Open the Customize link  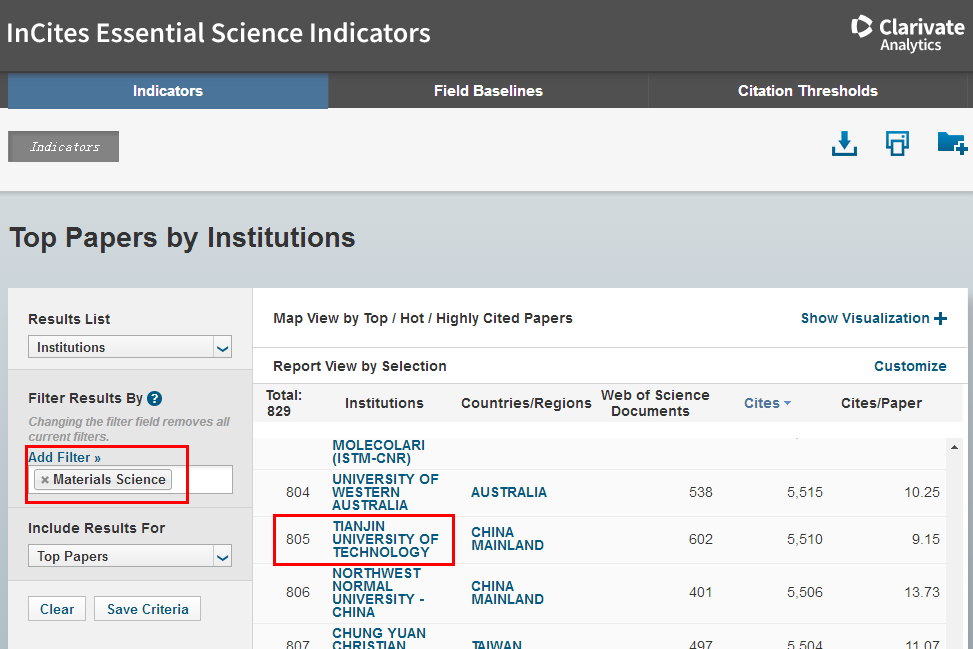click(910, 366)
